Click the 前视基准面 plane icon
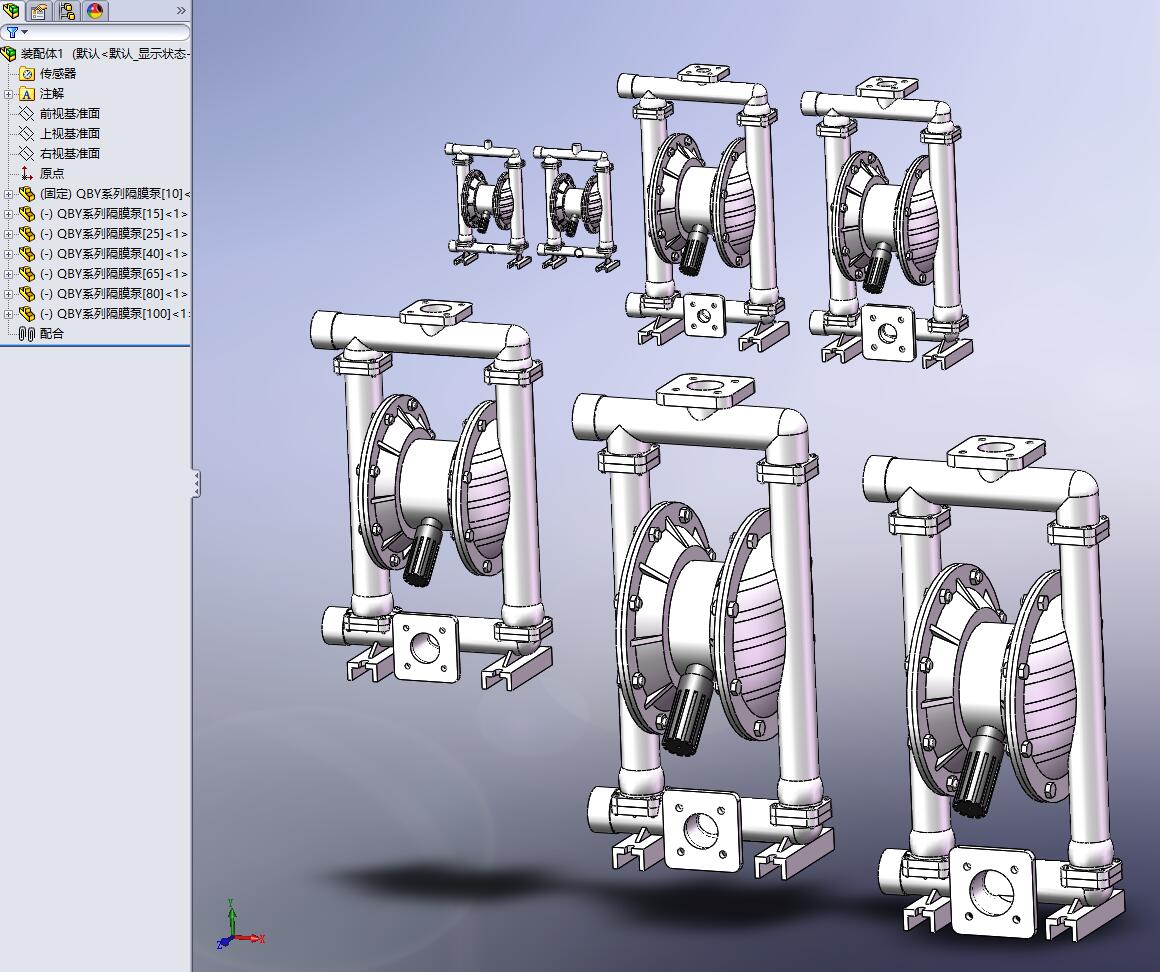 tap(27, 114)
